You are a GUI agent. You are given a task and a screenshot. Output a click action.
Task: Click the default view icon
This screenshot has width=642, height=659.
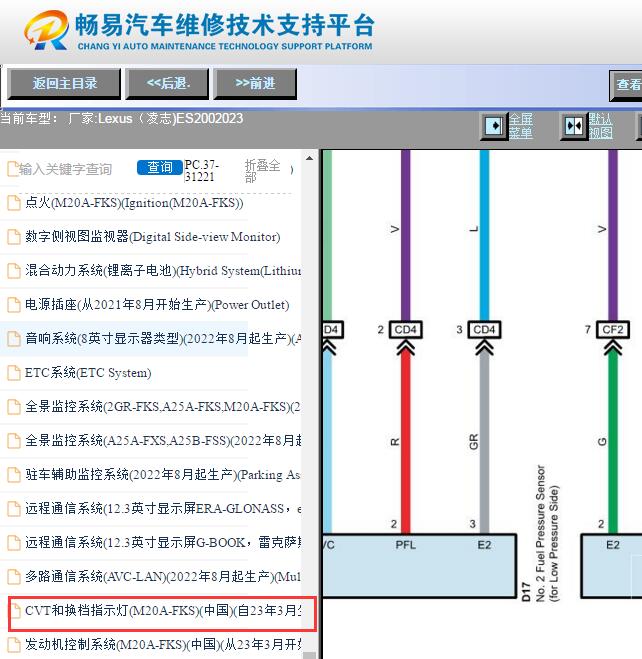(574, 126)
